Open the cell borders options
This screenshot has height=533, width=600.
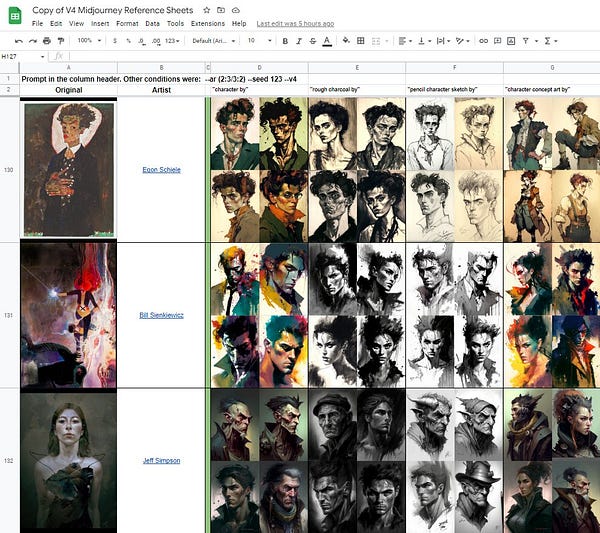360,41
